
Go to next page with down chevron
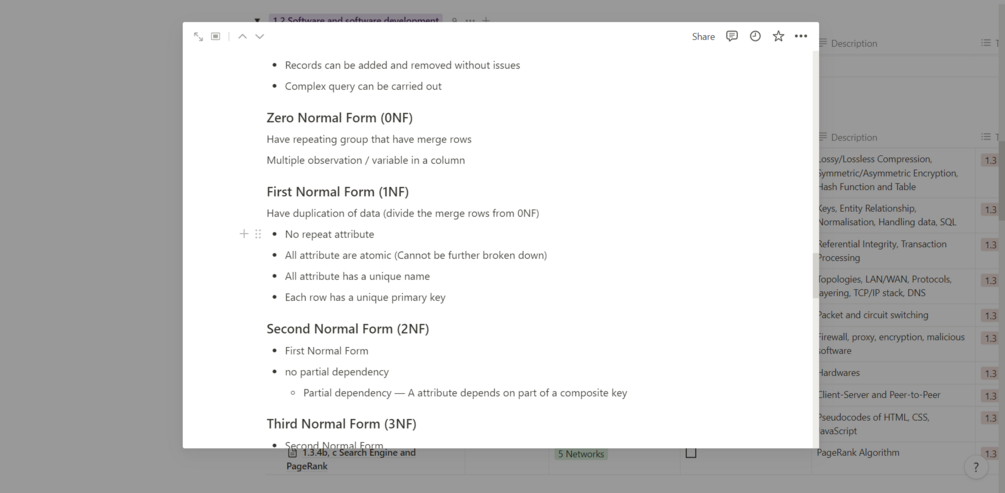pyautogui.click(x=260, y=37)
